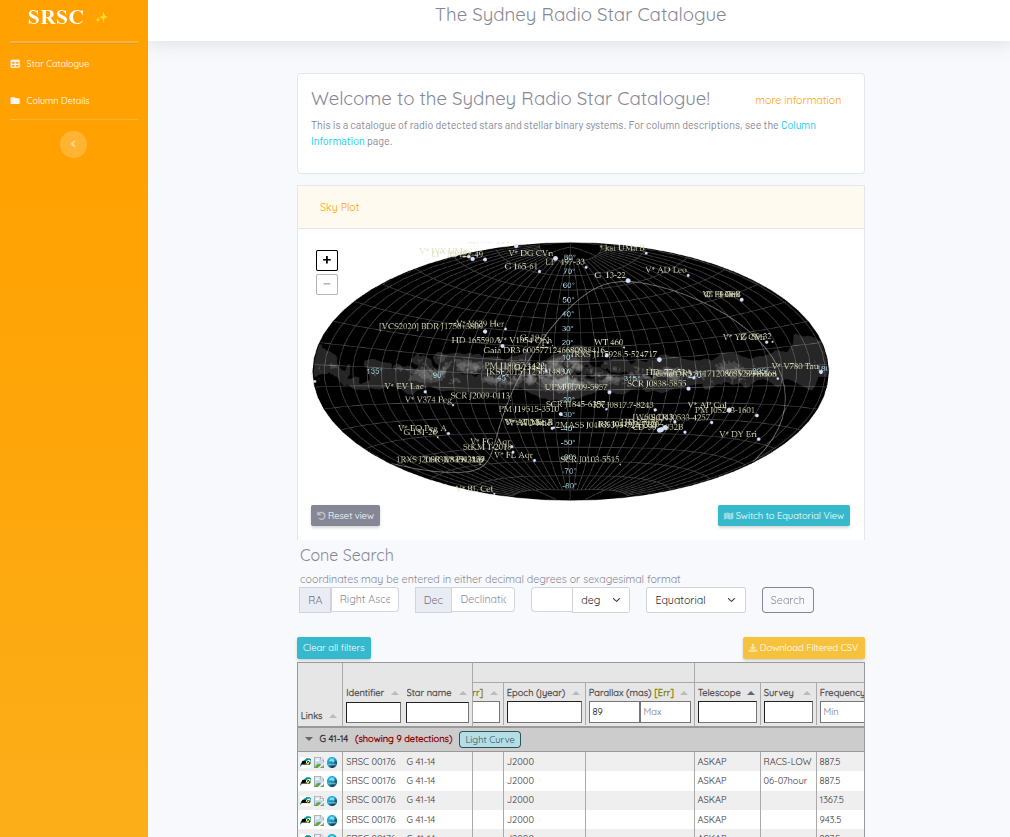Click middle image icon in RACS-LOW row
Viewport: 1010px width, 837px height.
[x=319, y=762]
